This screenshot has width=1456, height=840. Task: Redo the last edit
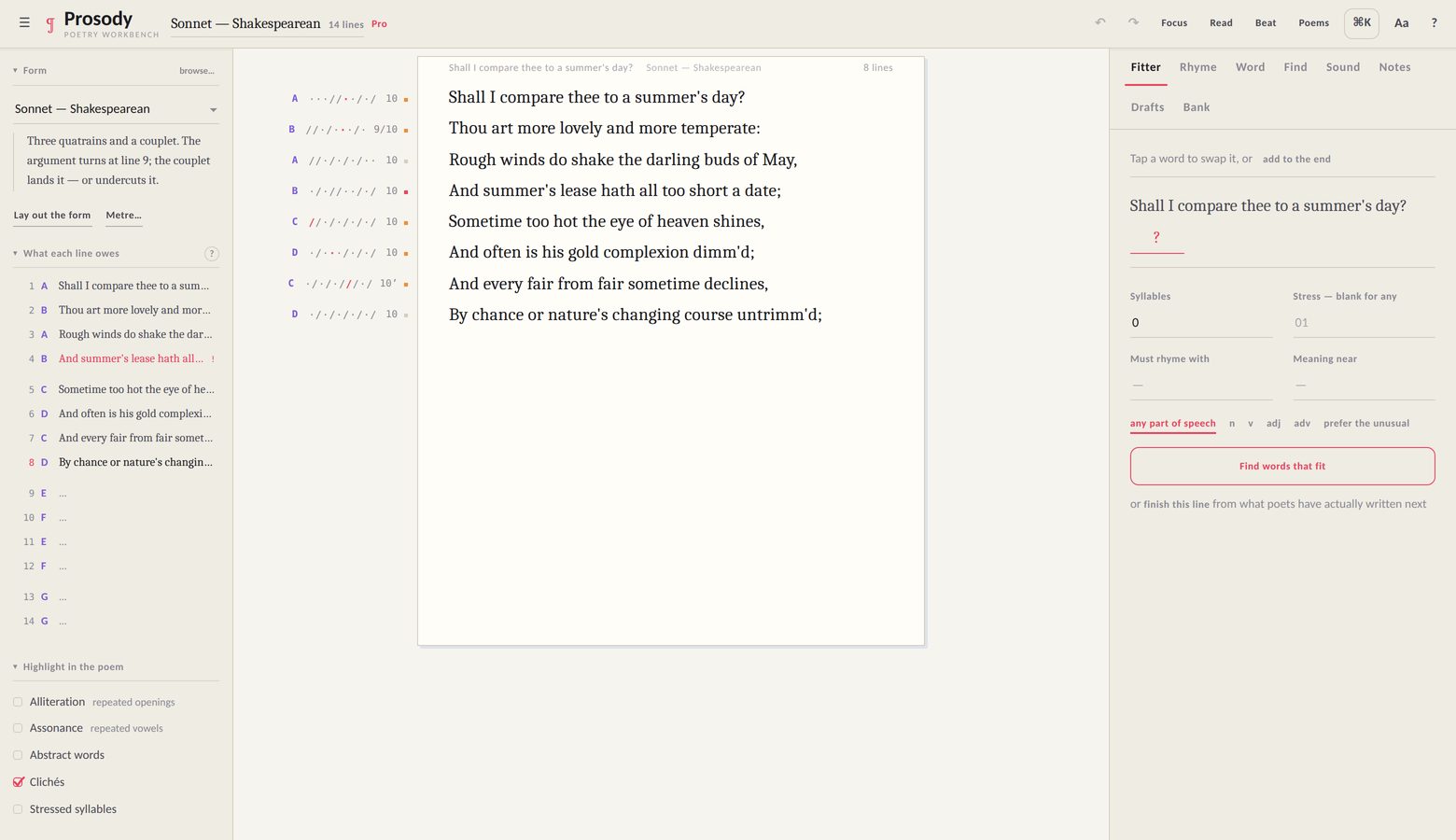[x=1133, y=22]
